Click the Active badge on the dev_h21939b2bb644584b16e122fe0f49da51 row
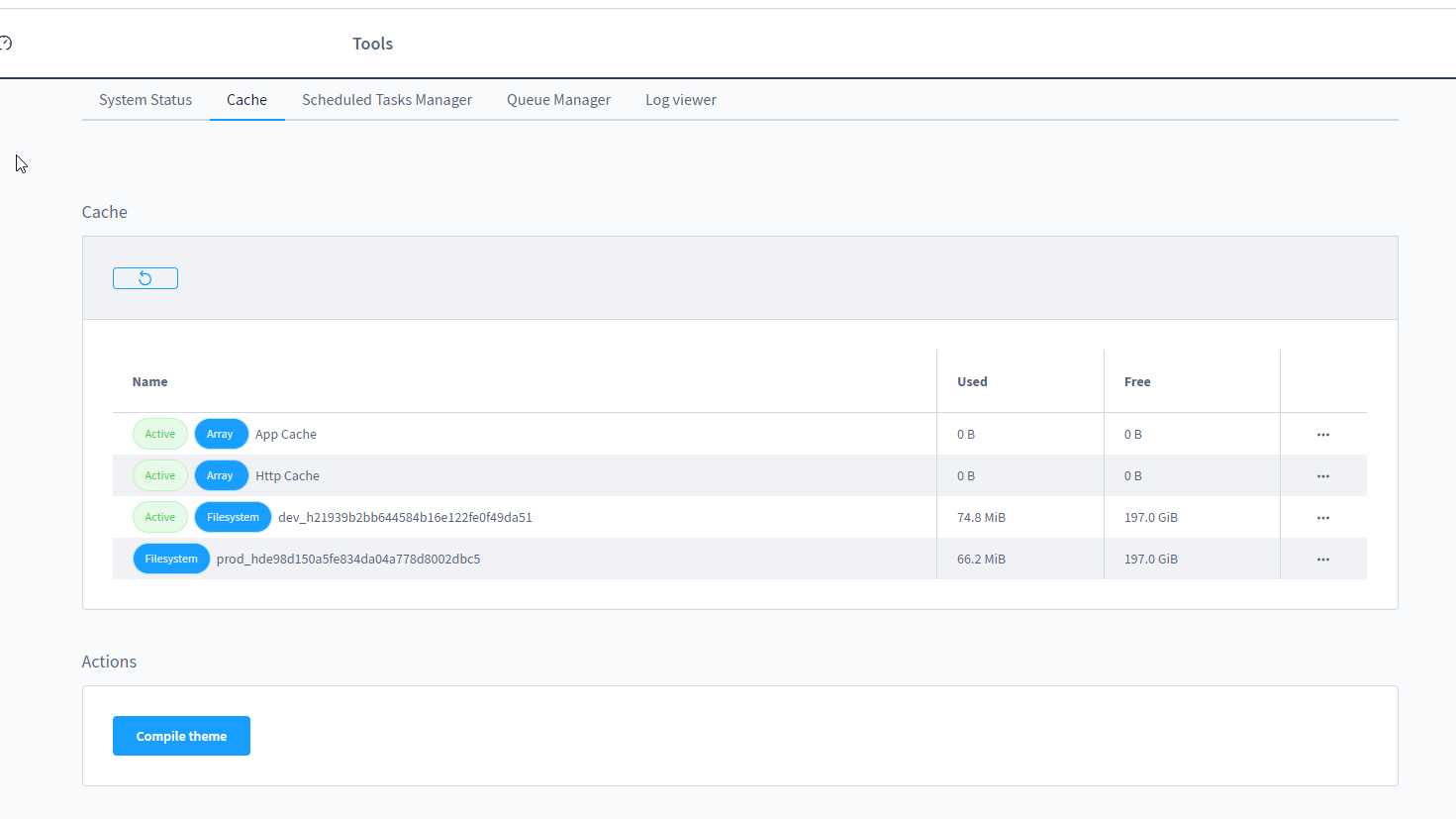Screen dimensions: 1456x819 click(x=160, y=517)
